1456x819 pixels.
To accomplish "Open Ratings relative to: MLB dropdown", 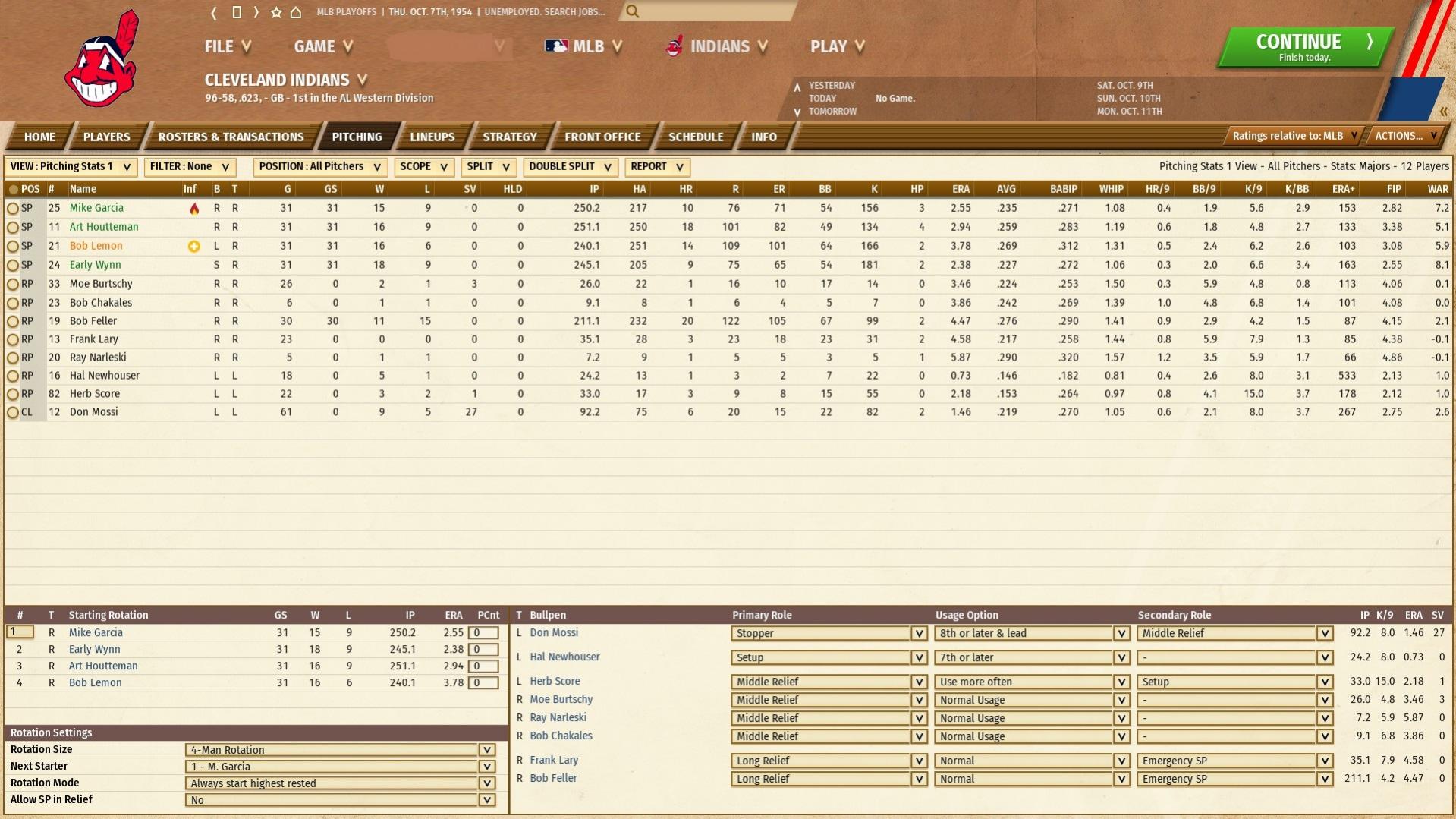I will 1294,136.
